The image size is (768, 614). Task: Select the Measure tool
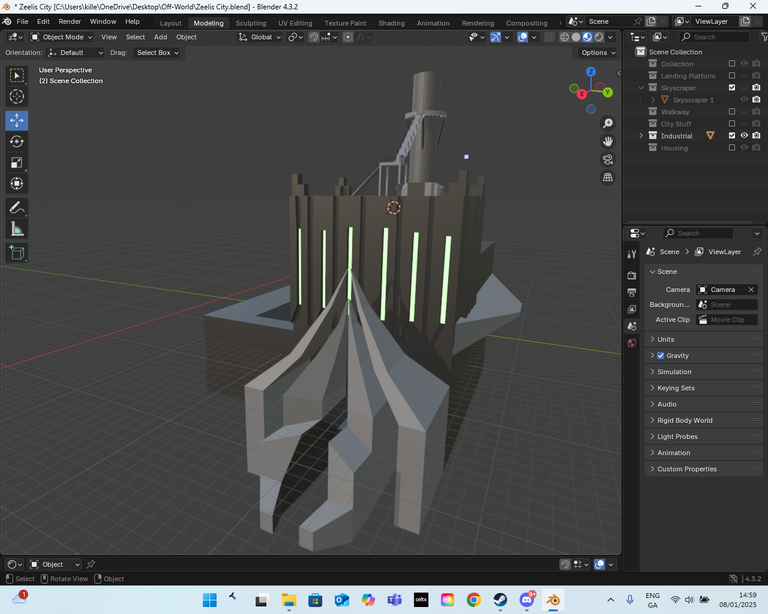coord(17,229)
